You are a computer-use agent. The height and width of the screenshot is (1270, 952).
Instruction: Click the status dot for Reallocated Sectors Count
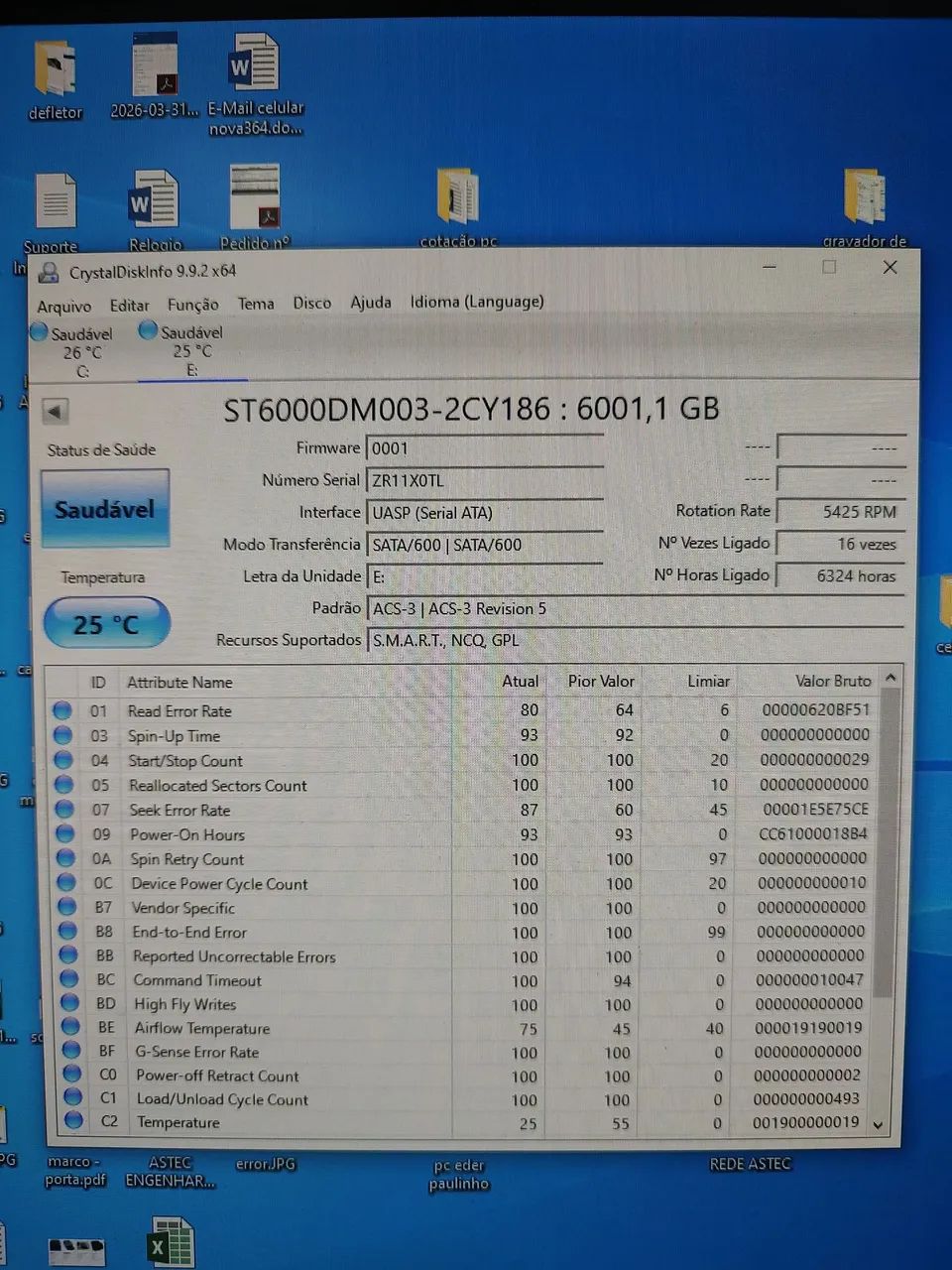pos(63,784)
